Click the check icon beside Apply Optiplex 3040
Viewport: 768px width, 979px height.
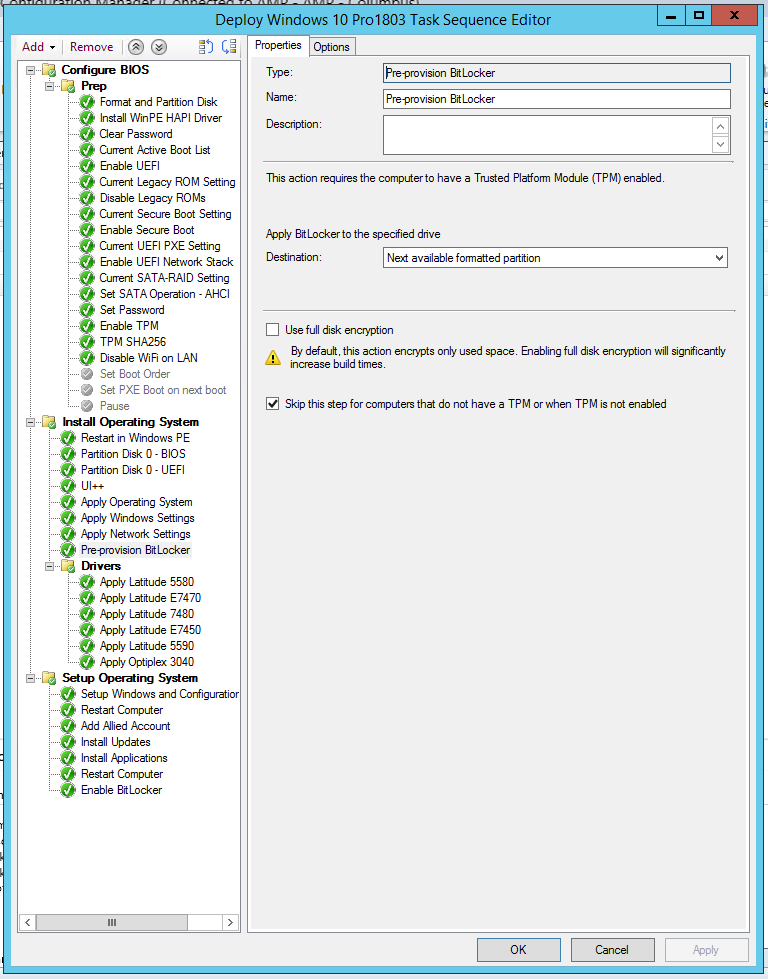[x=87, y=662]
